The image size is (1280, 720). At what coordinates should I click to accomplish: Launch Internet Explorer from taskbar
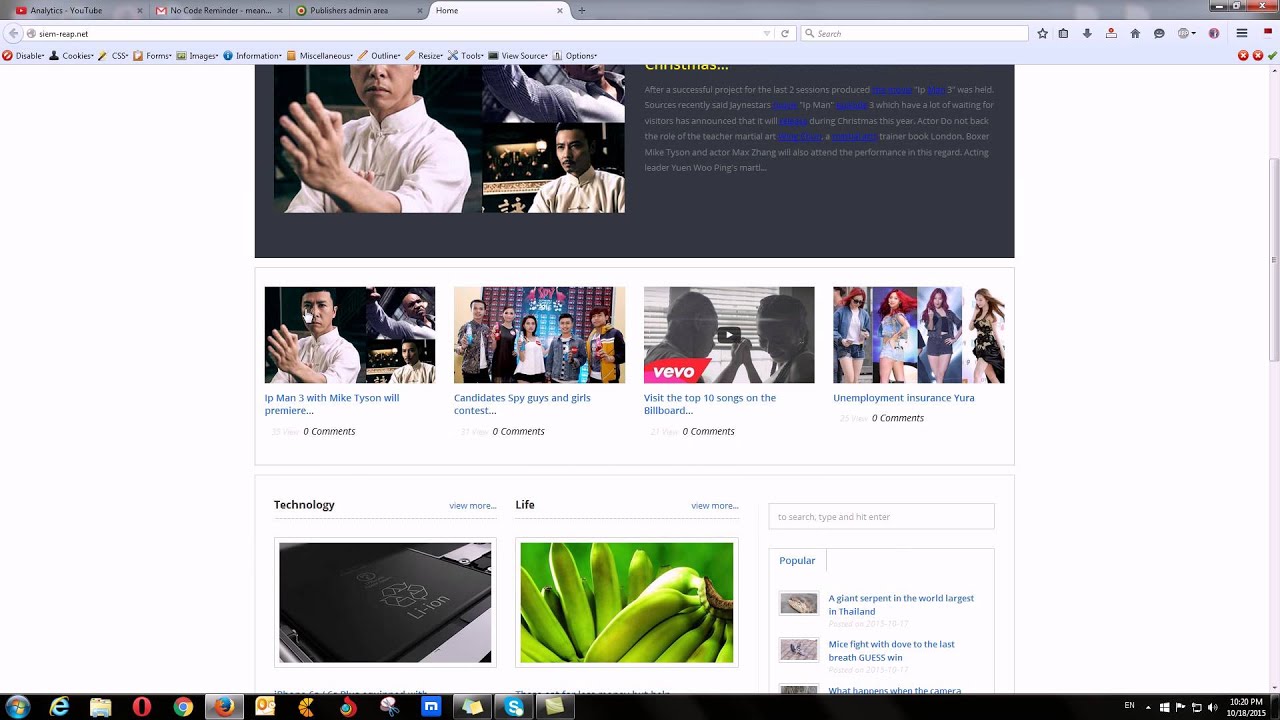click(x=60, y=707)
